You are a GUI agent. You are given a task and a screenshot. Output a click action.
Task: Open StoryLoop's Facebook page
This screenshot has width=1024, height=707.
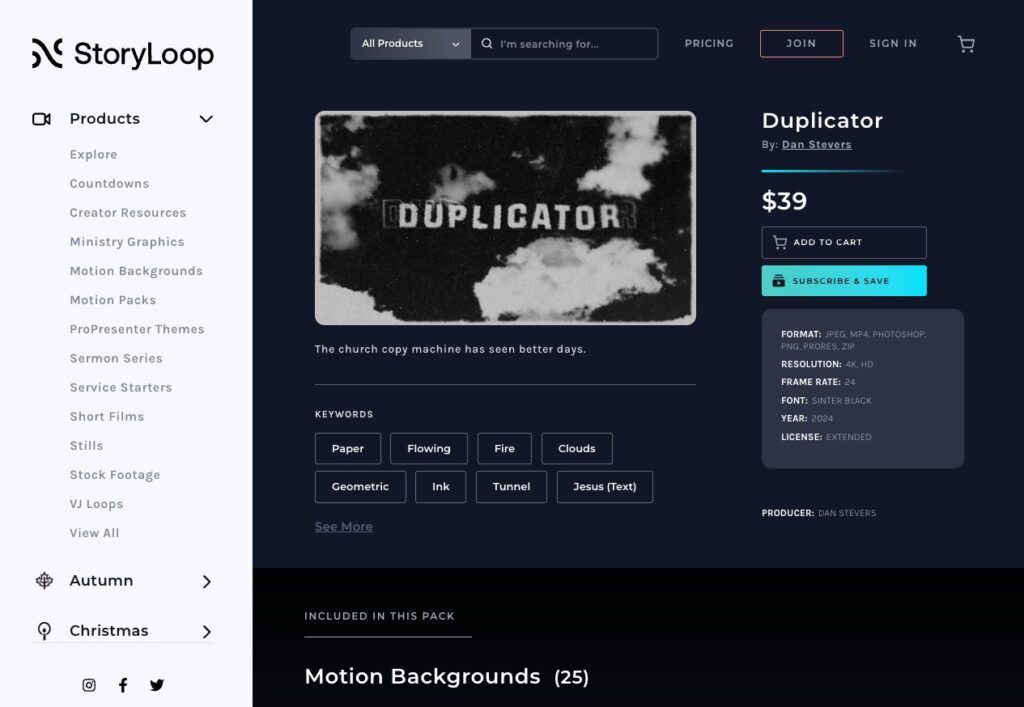click(123, 685)
